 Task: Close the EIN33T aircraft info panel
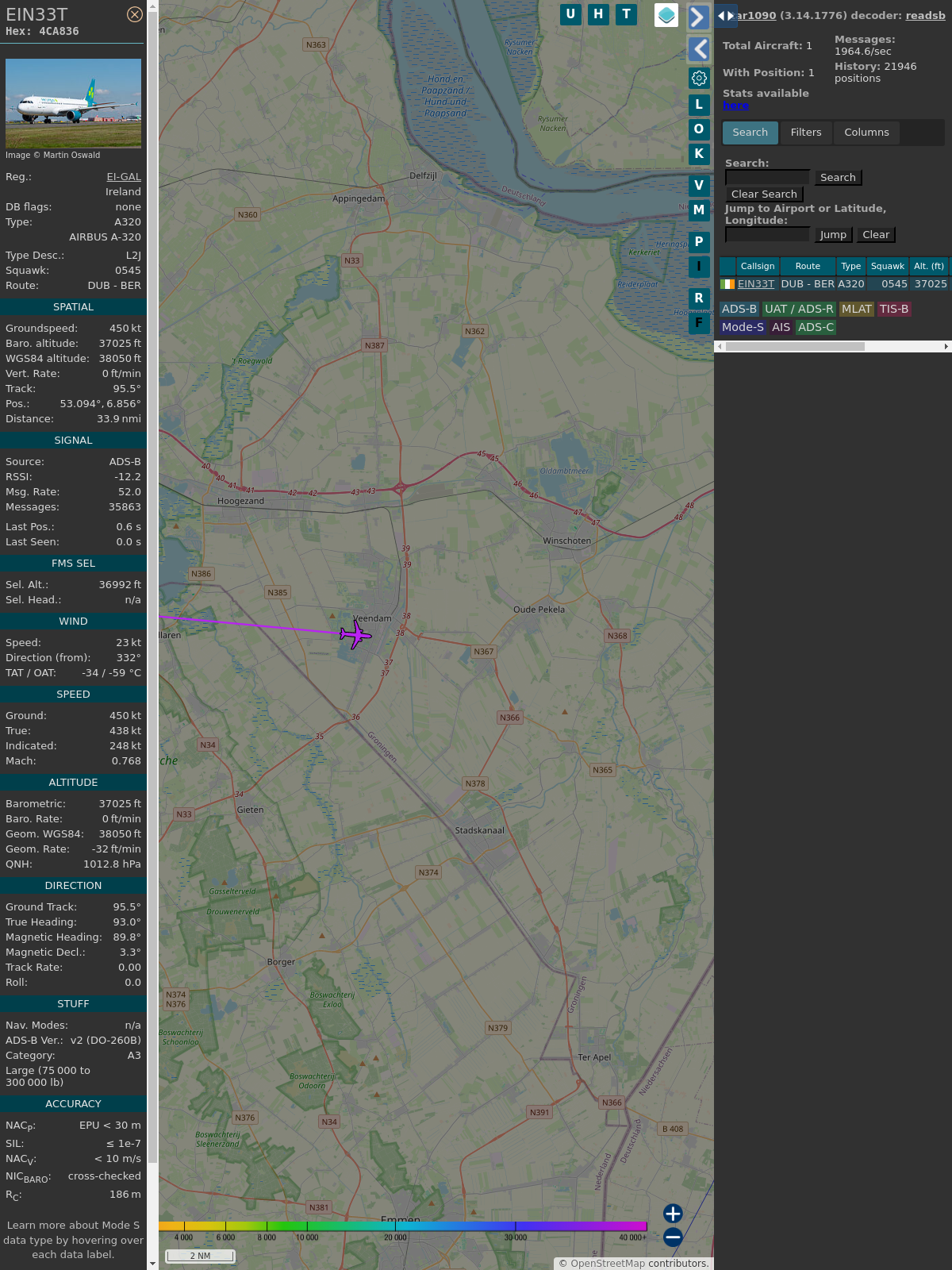135,14
